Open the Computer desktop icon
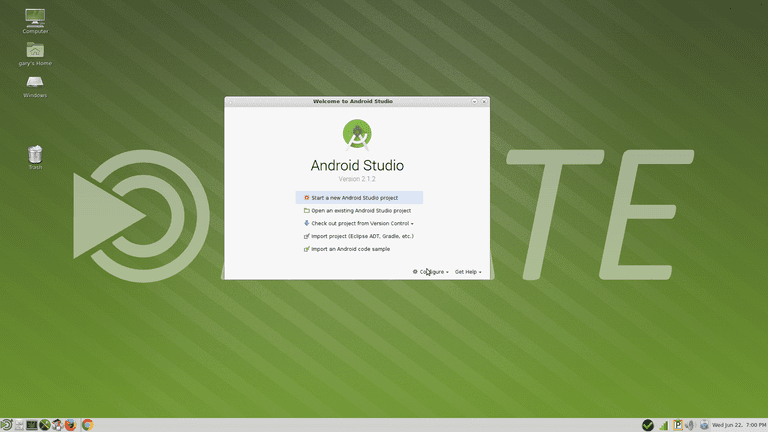The image size is (768, 432). click(35, 21)
